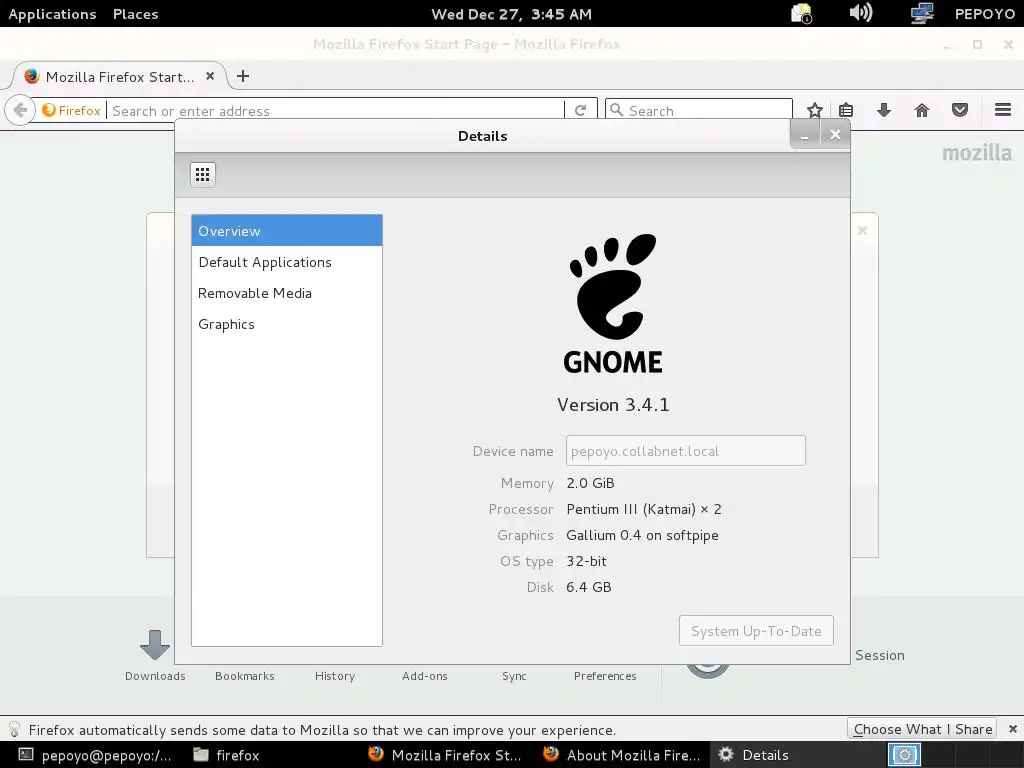Click the System Up-To-Date button
Viewport: 1024px width, 768px height.
[x=756, y=631]
